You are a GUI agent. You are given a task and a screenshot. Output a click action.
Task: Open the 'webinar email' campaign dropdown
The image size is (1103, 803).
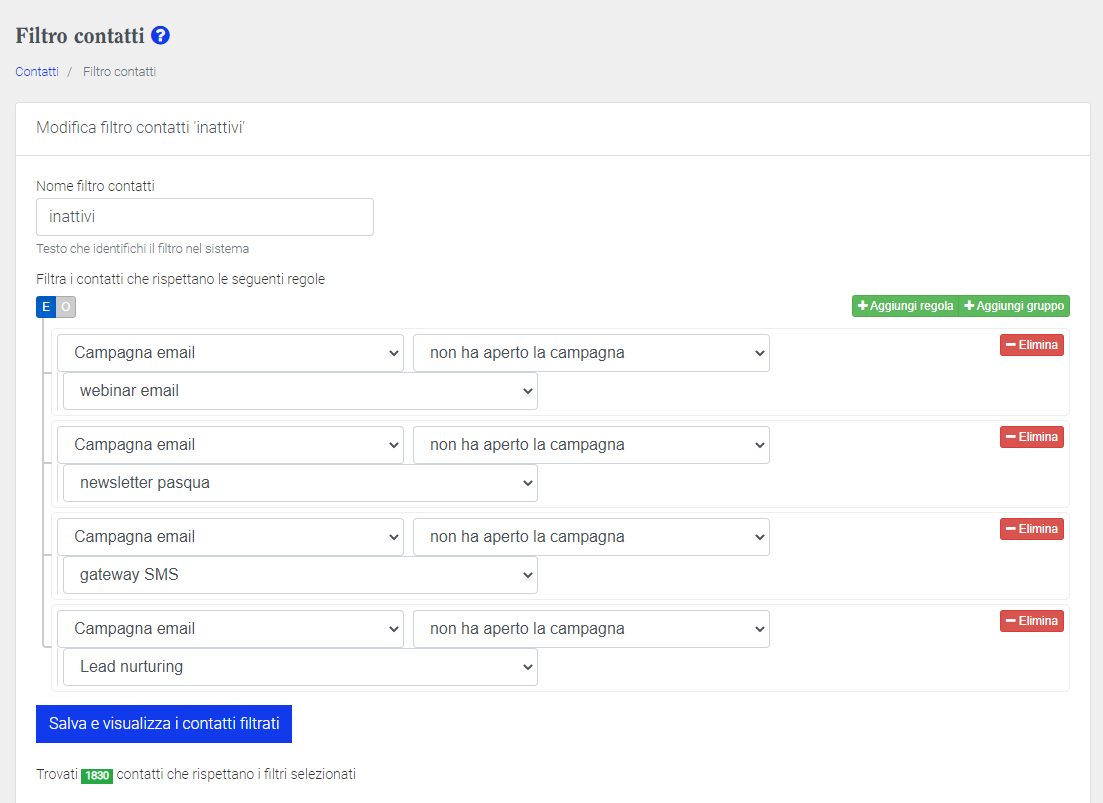(300, 391)
